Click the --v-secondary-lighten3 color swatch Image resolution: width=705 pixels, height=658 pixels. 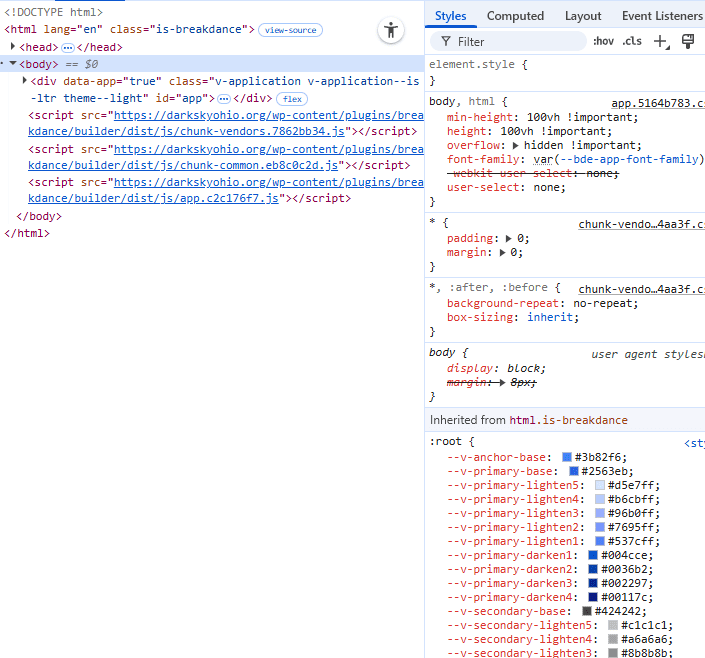(x=613, y=653)
